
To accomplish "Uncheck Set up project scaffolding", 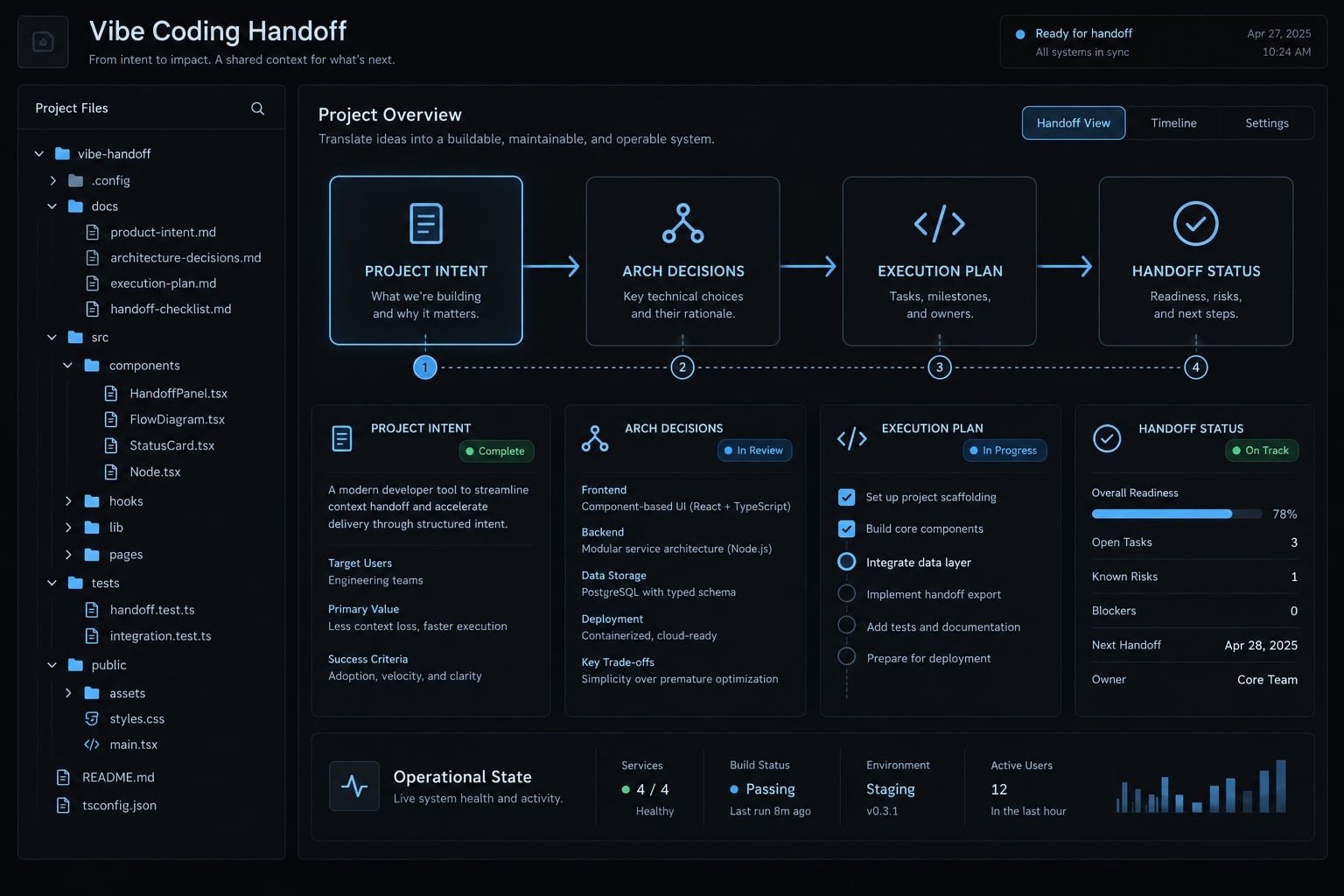I will click(x=847, y=497).
